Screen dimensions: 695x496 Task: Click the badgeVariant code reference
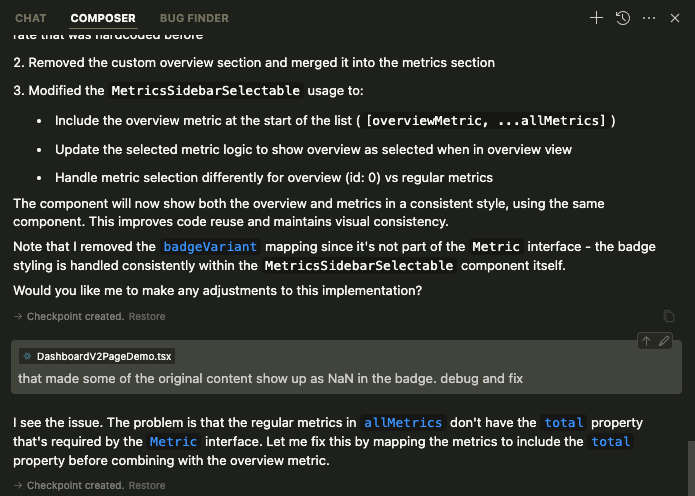210,246
